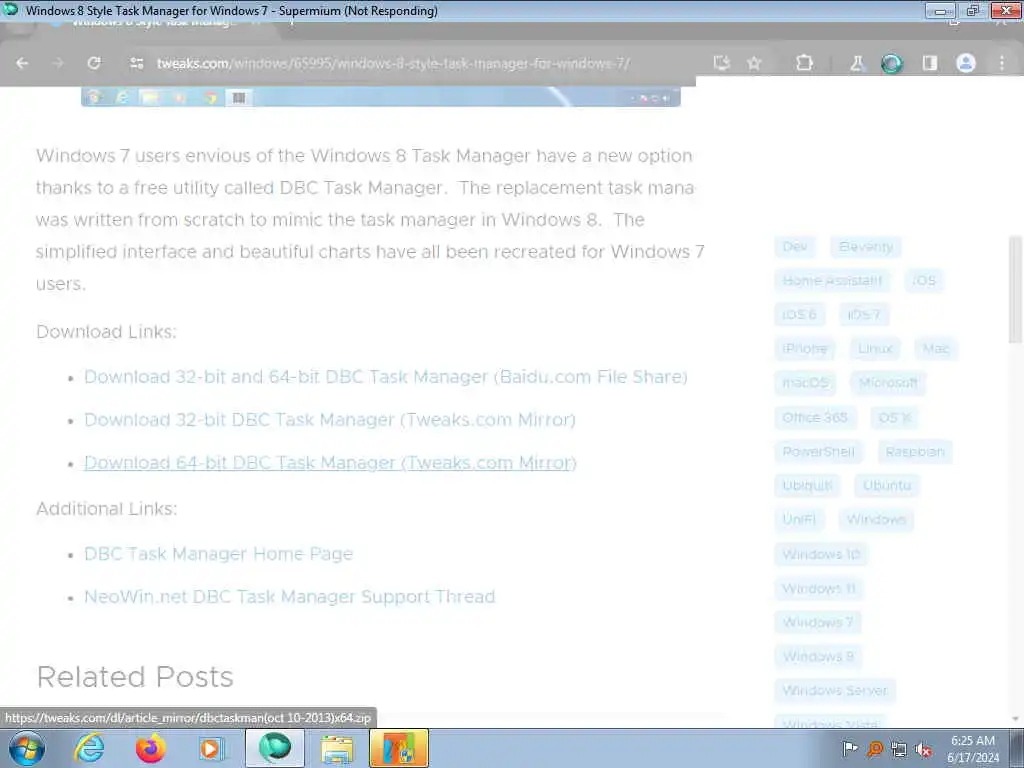The image size is (1024, 768).
Task: Select the iPhone tag
Action: tap(805, 349)
